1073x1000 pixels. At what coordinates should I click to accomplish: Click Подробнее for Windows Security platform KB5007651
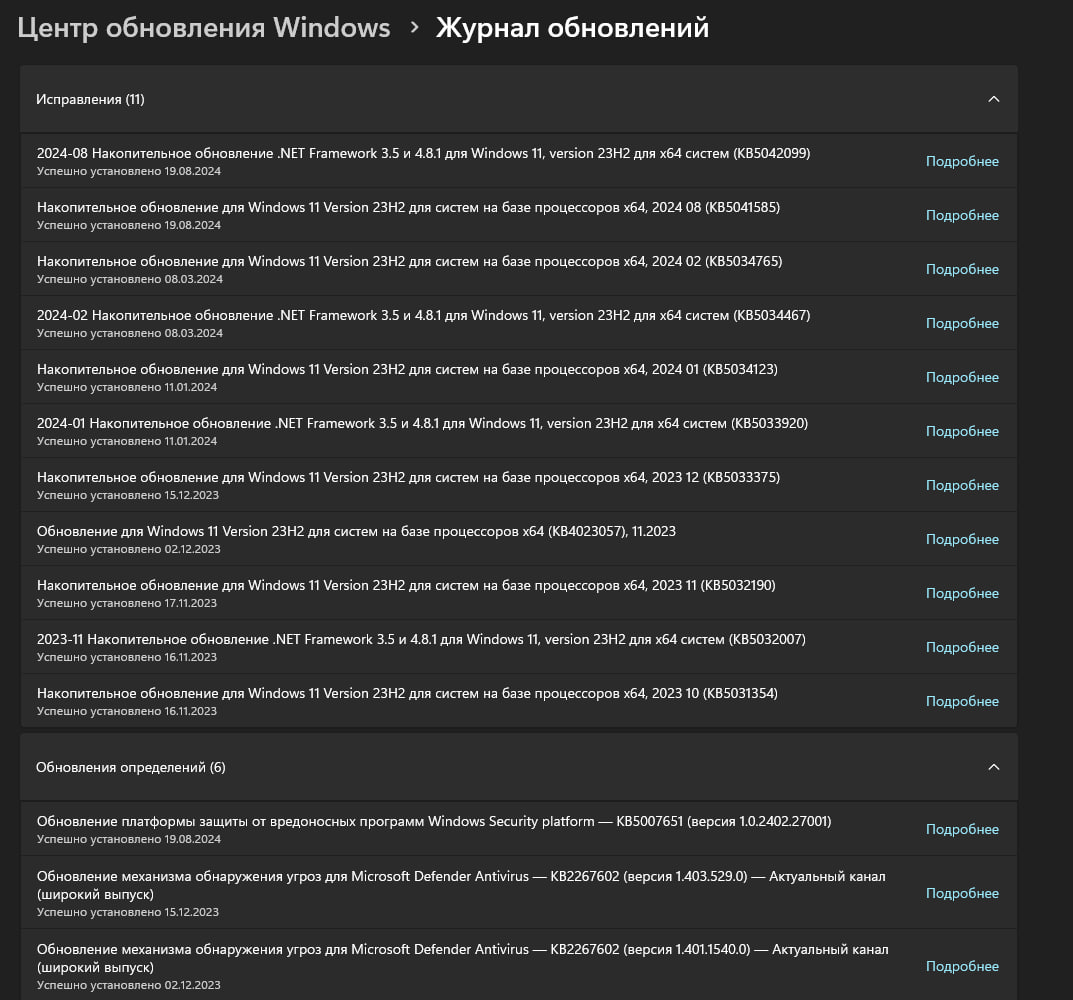pyautogui.click(x=962, y=829)
